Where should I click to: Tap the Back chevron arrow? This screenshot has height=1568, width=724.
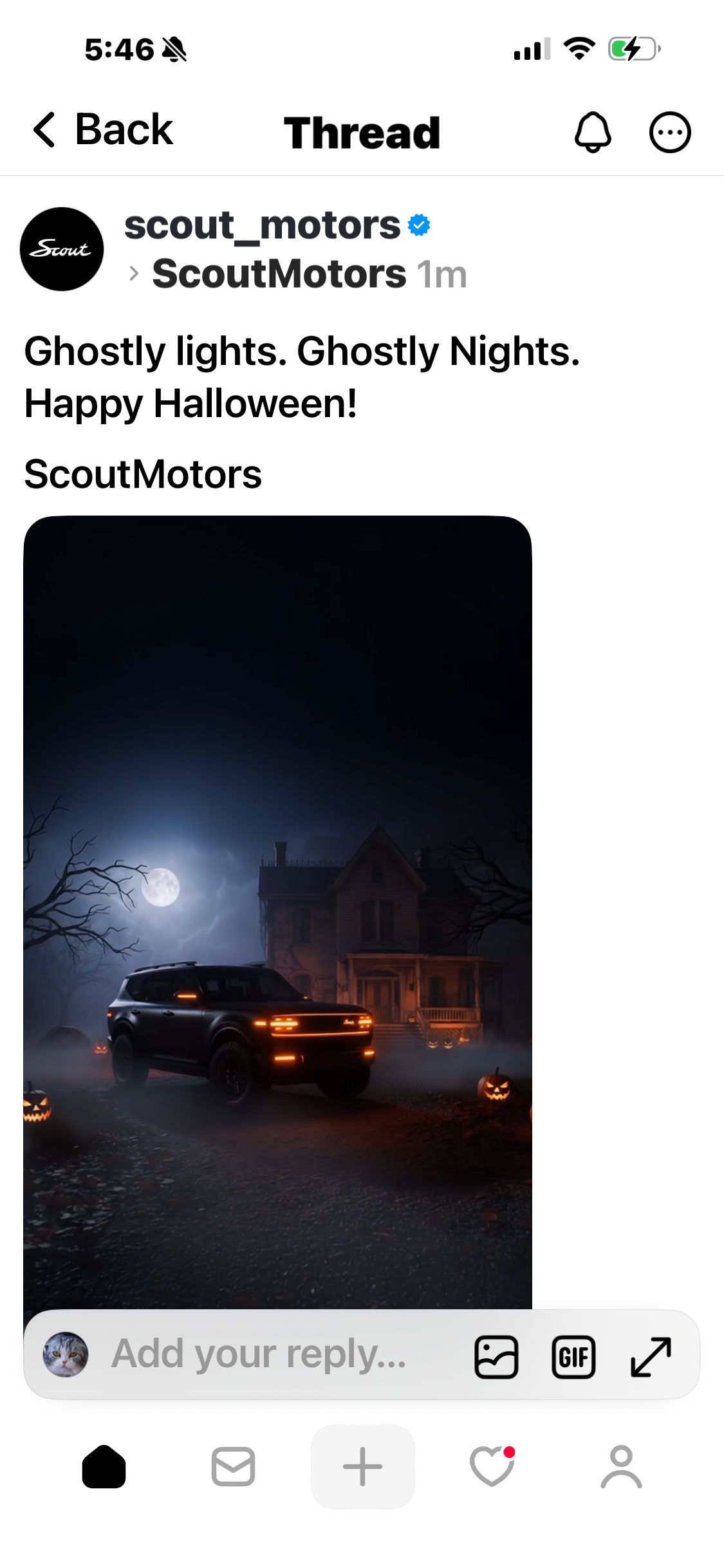(44, 130)
